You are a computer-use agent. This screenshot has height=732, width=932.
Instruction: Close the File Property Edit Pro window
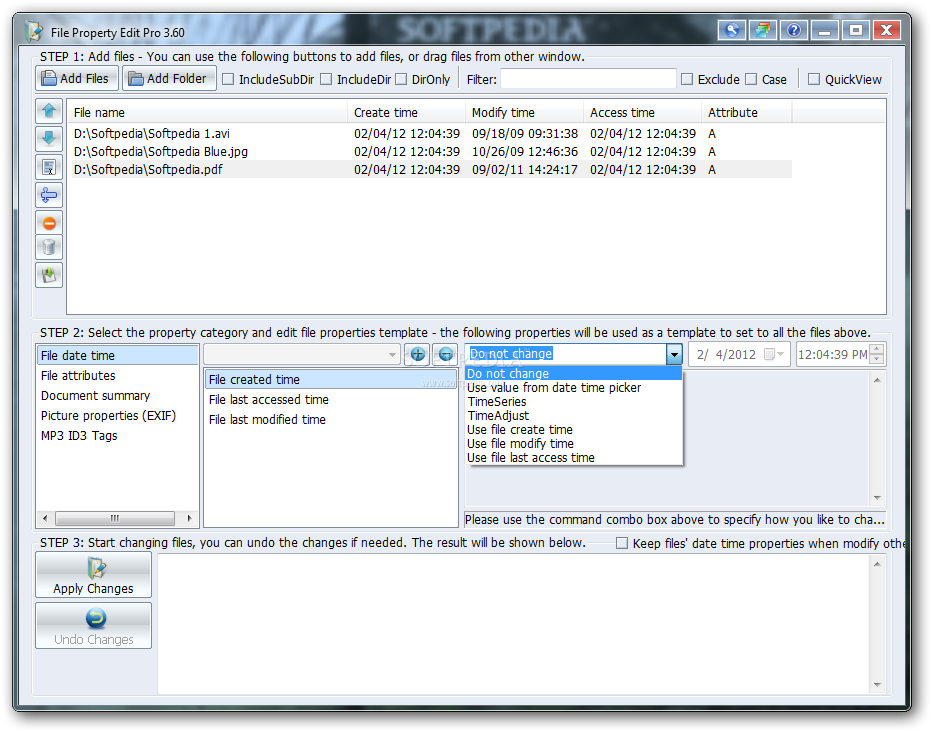coord(886,30)
